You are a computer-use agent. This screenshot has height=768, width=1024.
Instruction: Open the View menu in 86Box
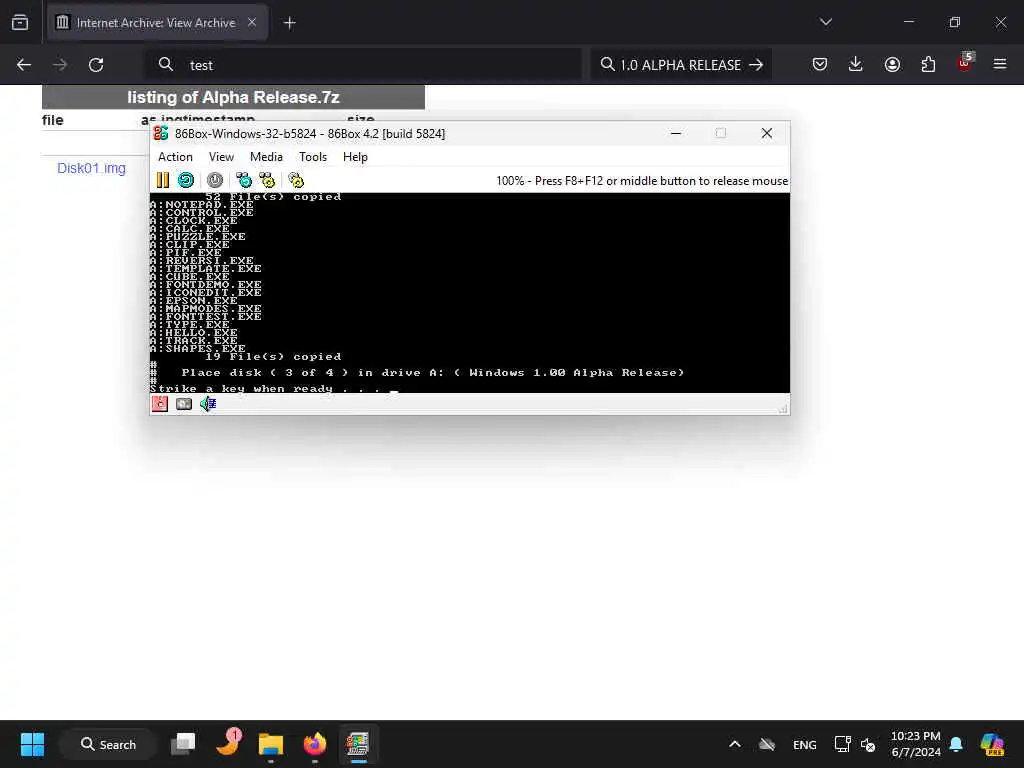tap(221, 157)
